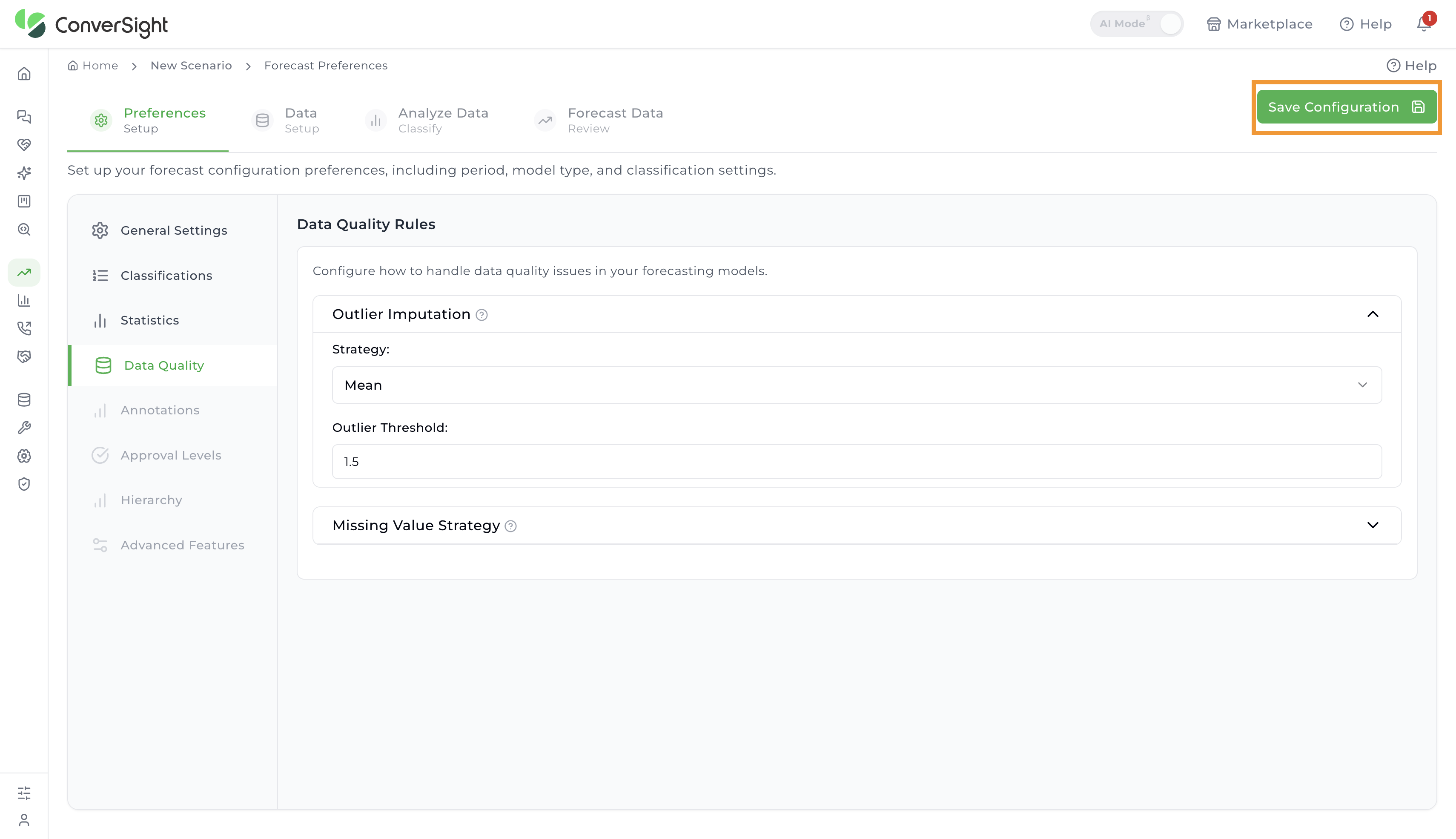
Task: Click the Home breadcrumb link
Action: 93,66
